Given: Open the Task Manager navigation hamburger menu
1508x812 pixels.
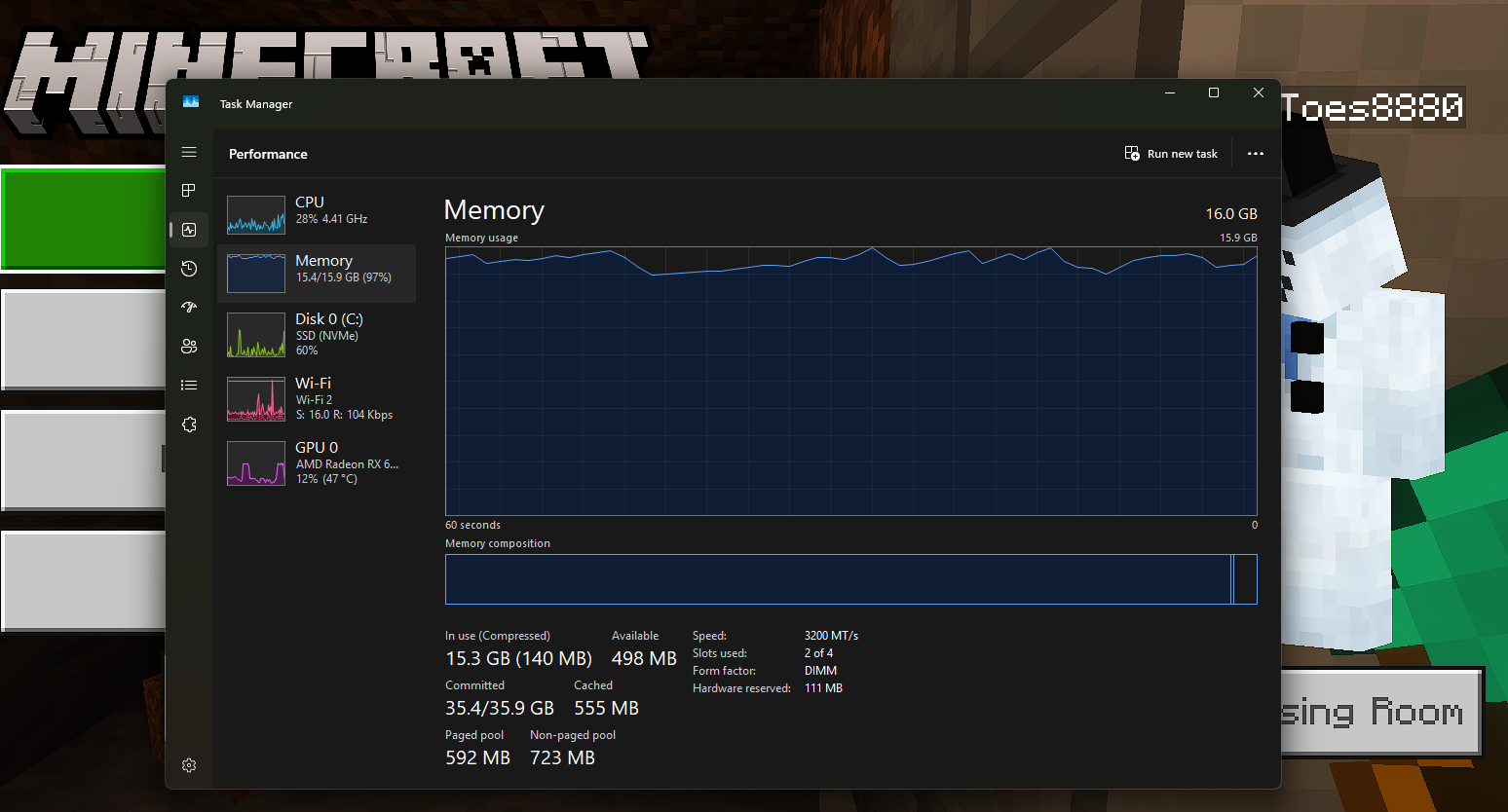Looking at the screenshot, I should coord(189,153).
